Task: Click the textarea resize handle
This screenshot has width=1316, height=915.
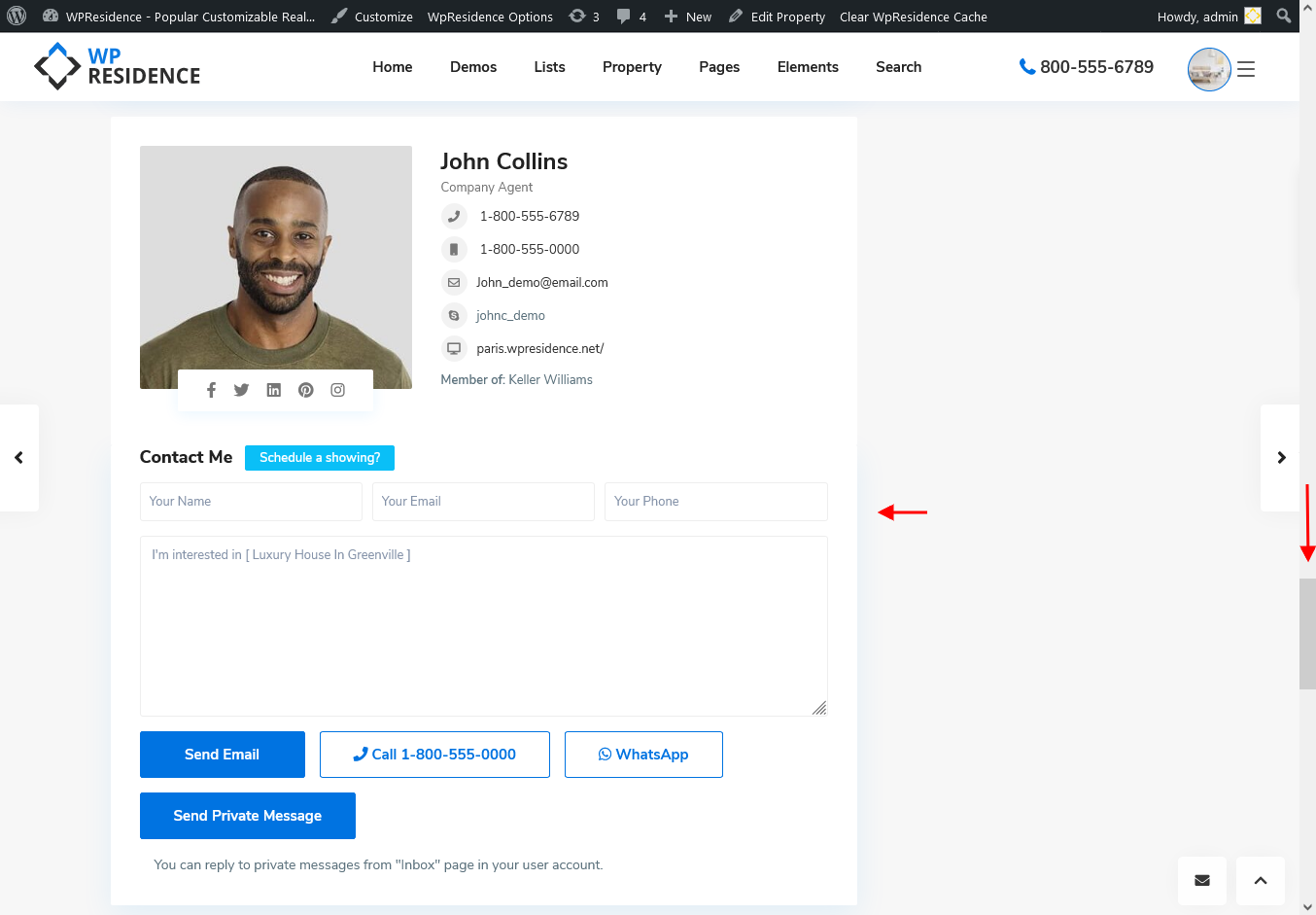Action: click(x=819, y=708)
